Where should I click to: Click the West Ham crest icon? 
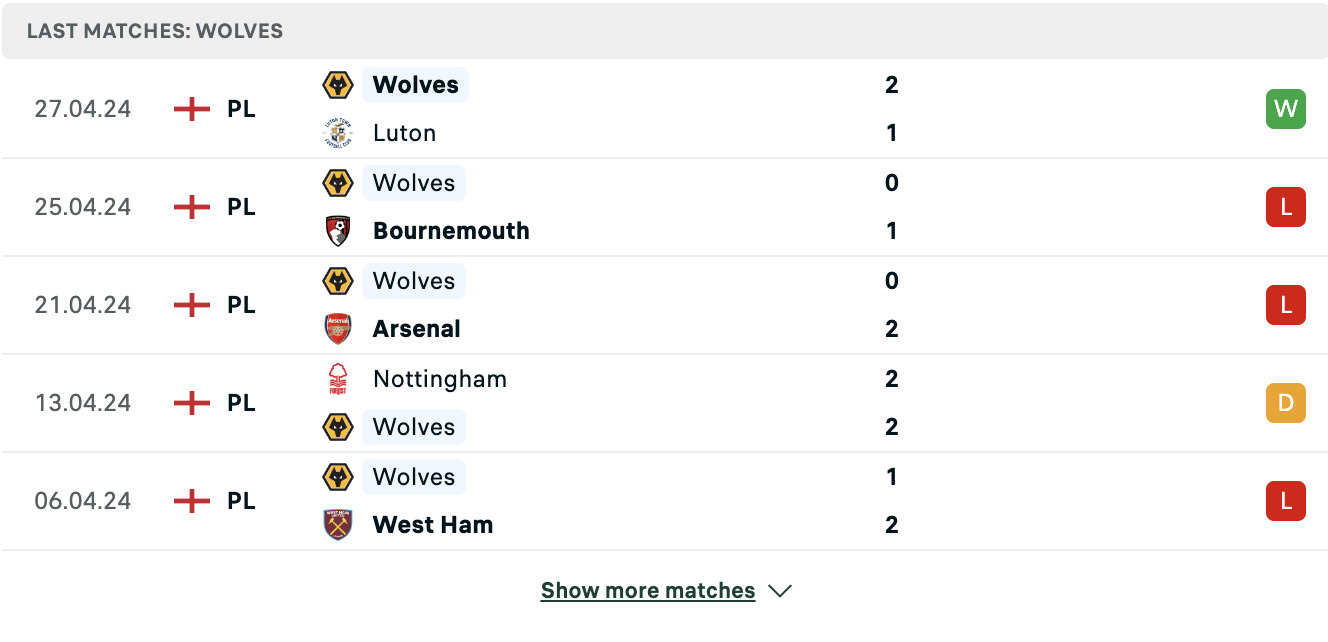(x=338, y=525)
